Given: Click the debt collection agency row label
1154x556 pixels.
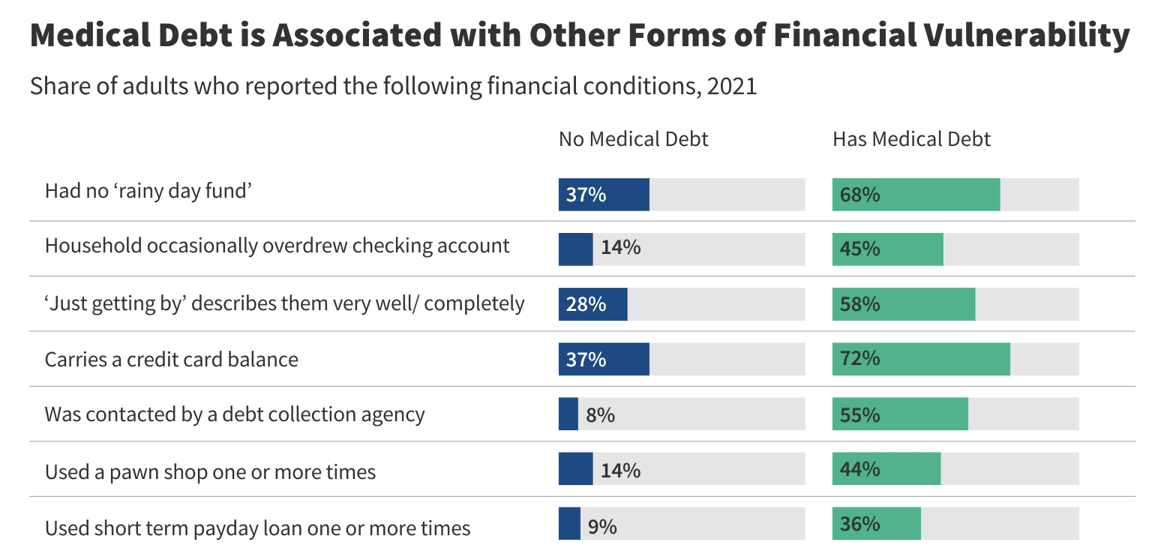Looking at the screenshot, I should point(235,414).
